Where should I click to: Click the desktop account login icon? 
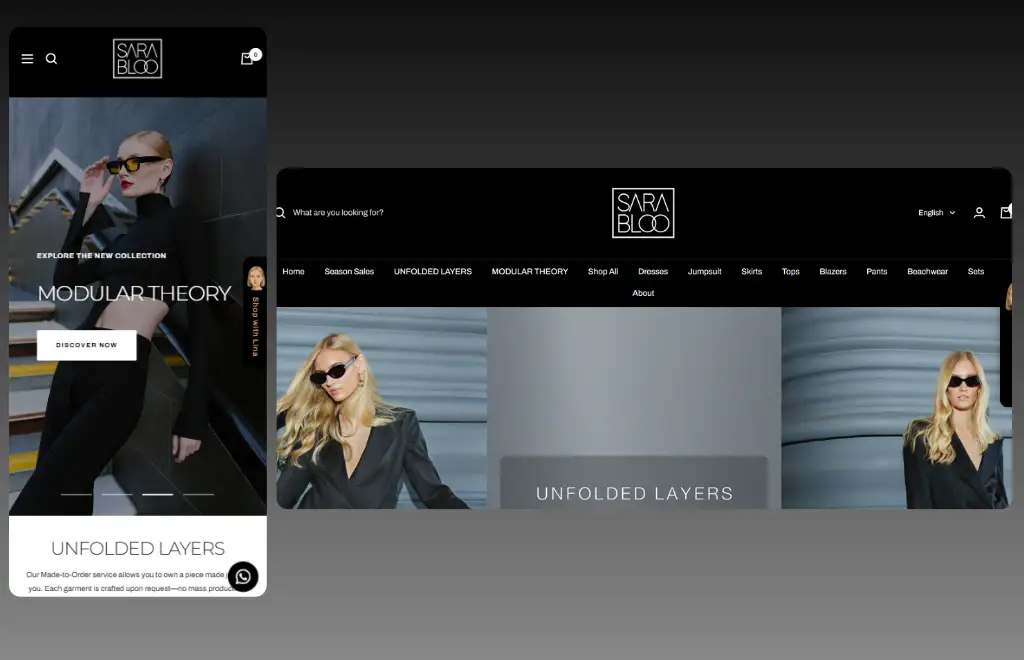coord(979,213)
